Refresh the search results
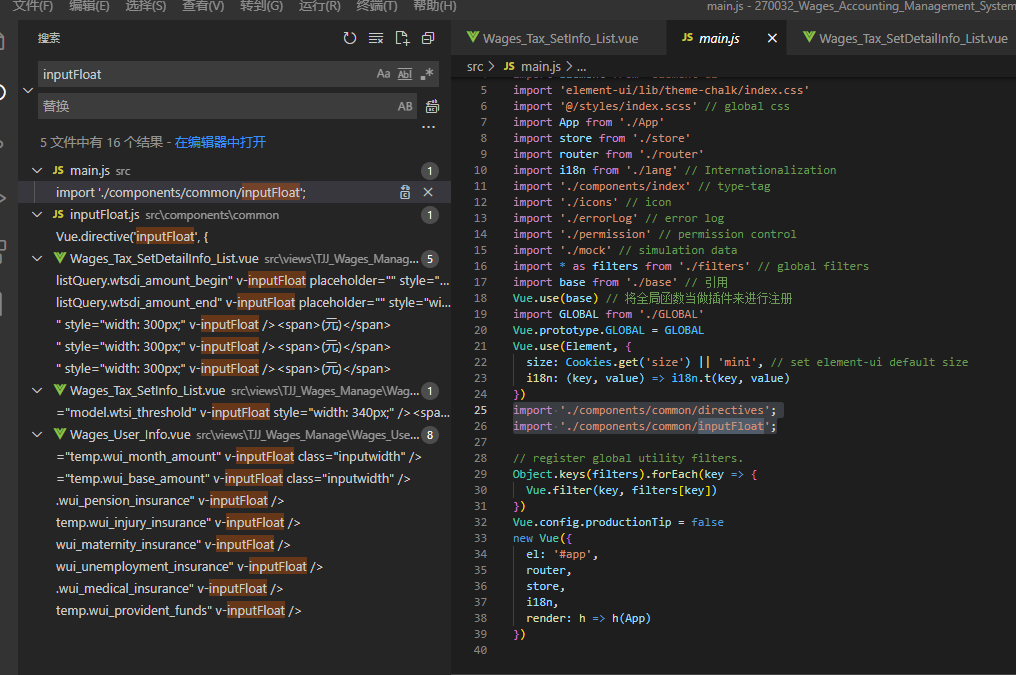The image size is (1016, 675). [349, 38]
